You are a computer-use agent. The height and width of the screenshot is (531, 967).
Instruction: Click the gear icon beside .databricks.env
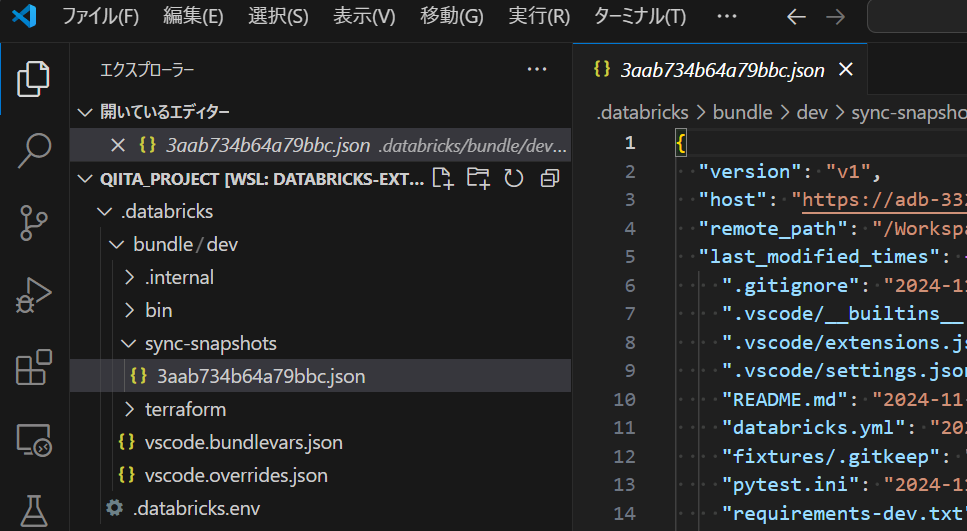point(114,508)
